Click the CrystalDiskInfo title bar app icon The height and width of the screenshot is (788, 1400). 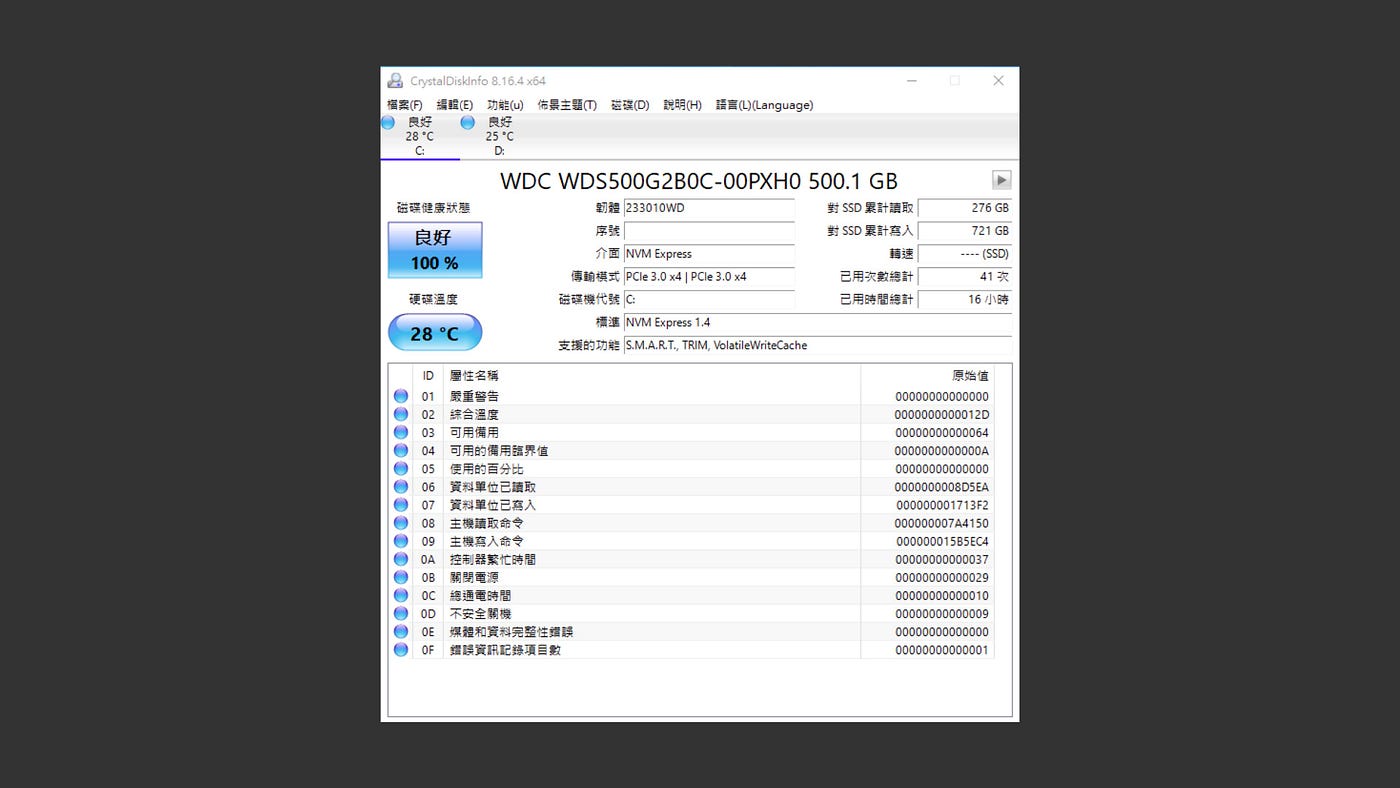[395, 81]
